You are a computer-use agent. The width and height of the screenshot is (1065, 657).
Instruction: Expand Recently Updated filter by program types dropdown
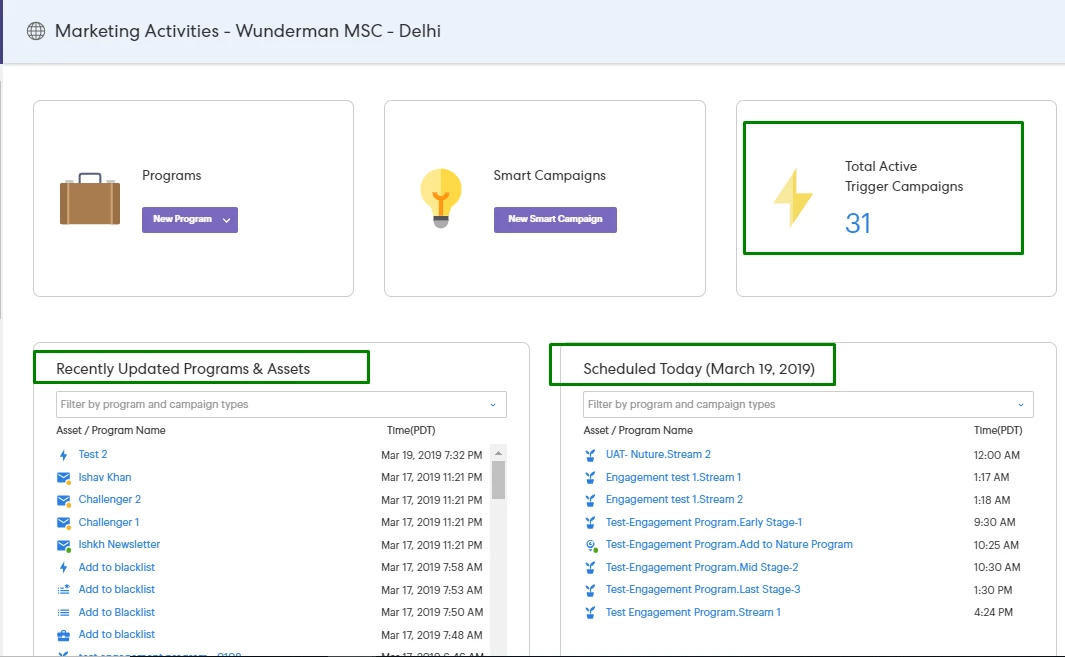[x=281, y=404]
